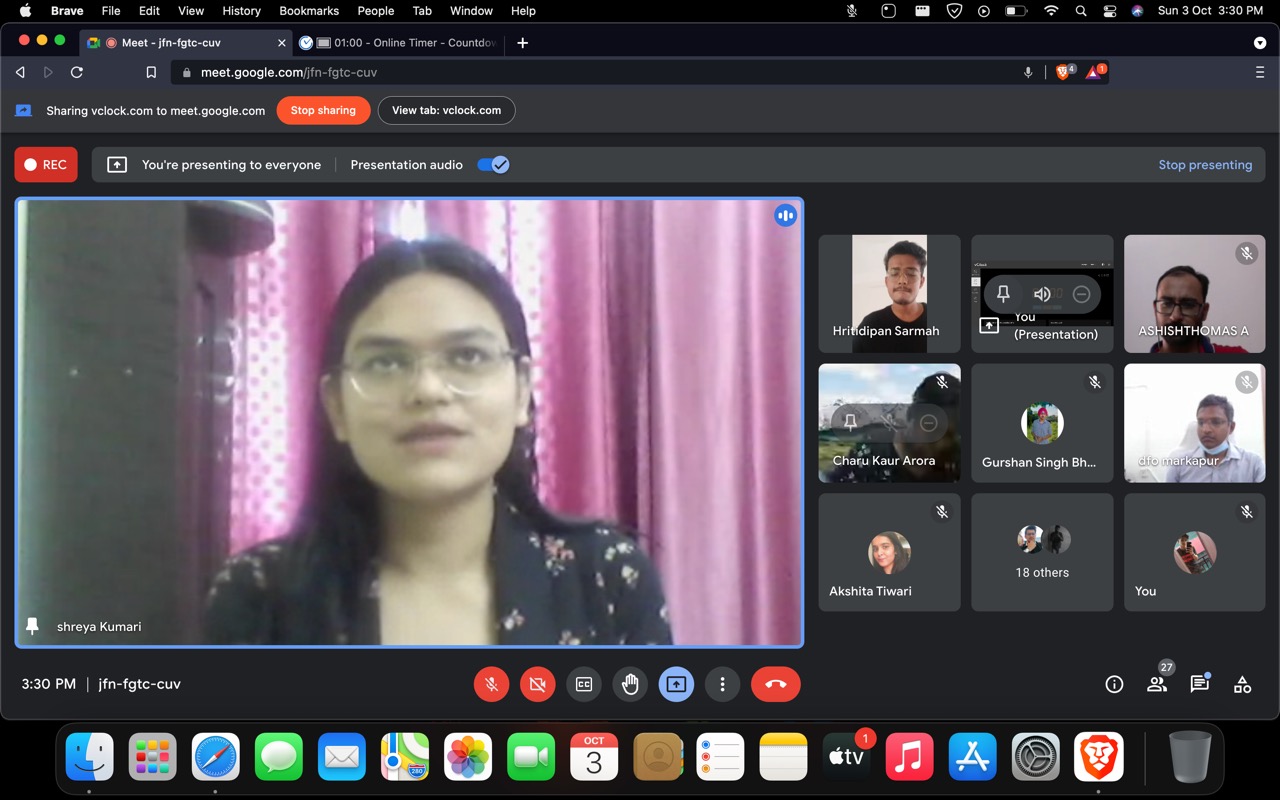
Task: Click the present screen icon in call controls
Action: tap(676, 684)
